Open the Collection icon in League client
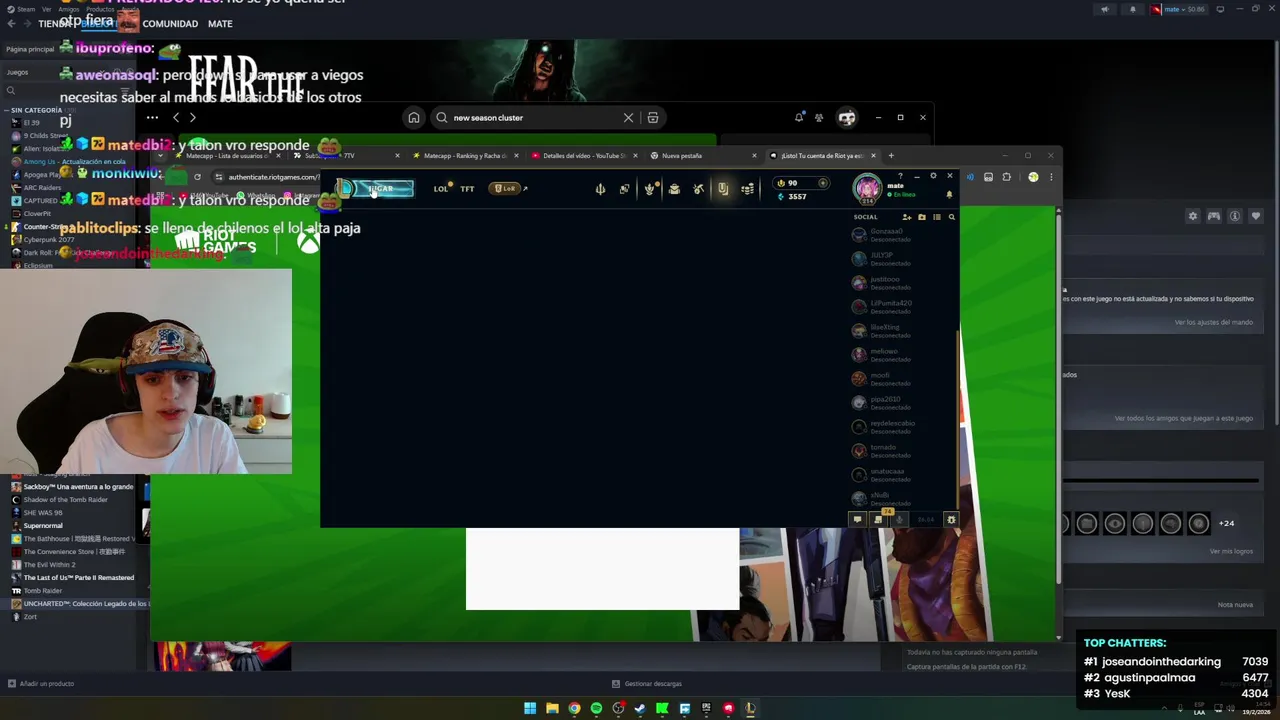The image size is (1280, 720). [x=649, y=188]
